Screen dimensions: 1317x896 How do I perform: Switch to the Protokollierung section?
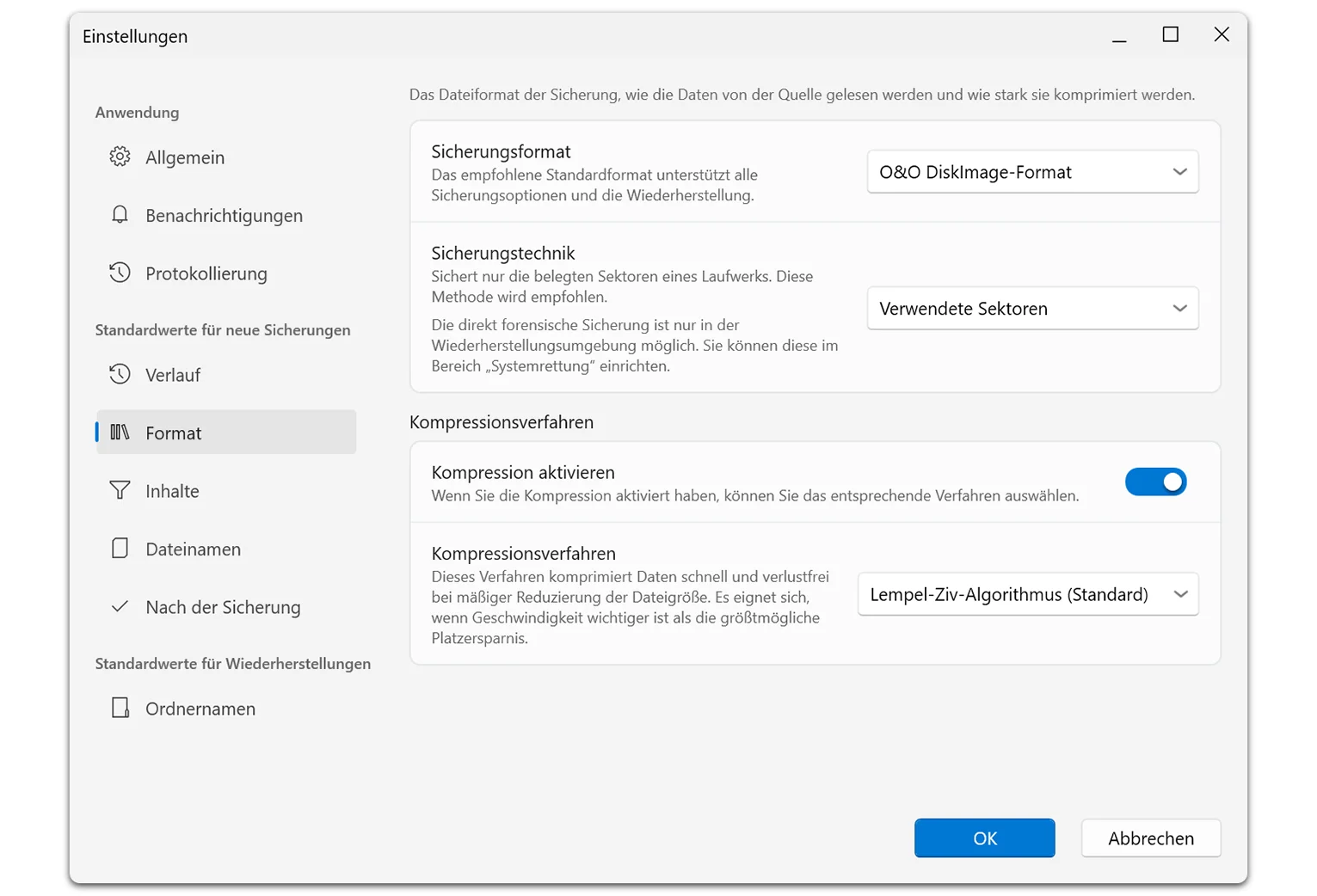(225, 273)
